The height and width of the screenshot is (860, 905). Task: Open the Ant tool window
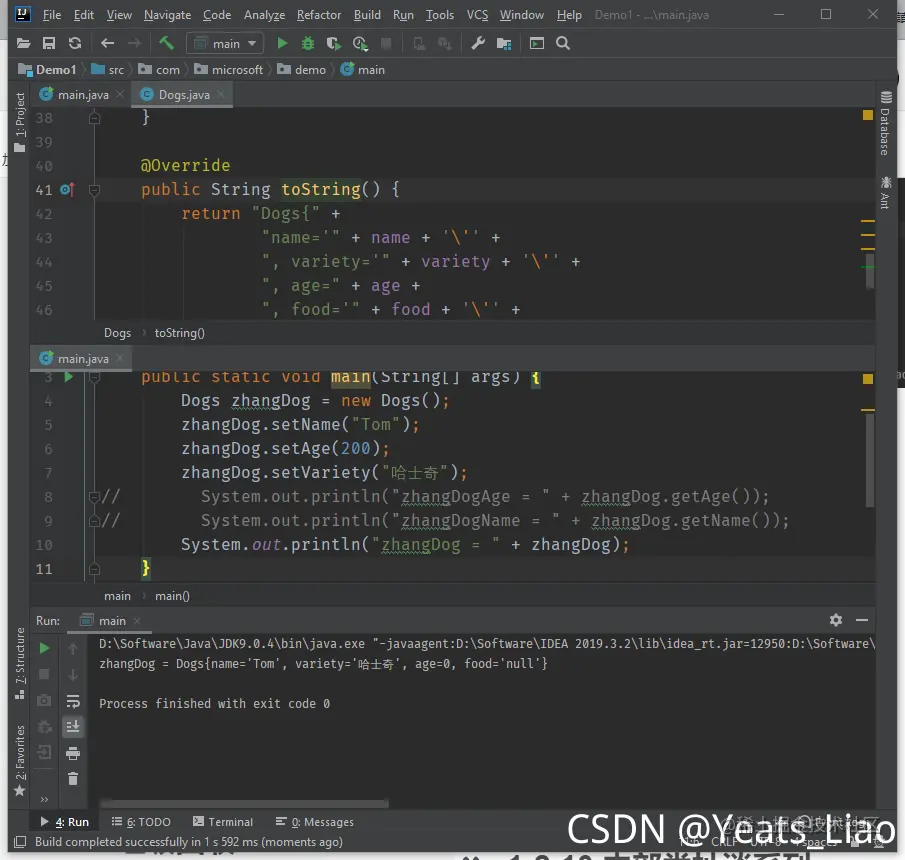coord(885,193)
